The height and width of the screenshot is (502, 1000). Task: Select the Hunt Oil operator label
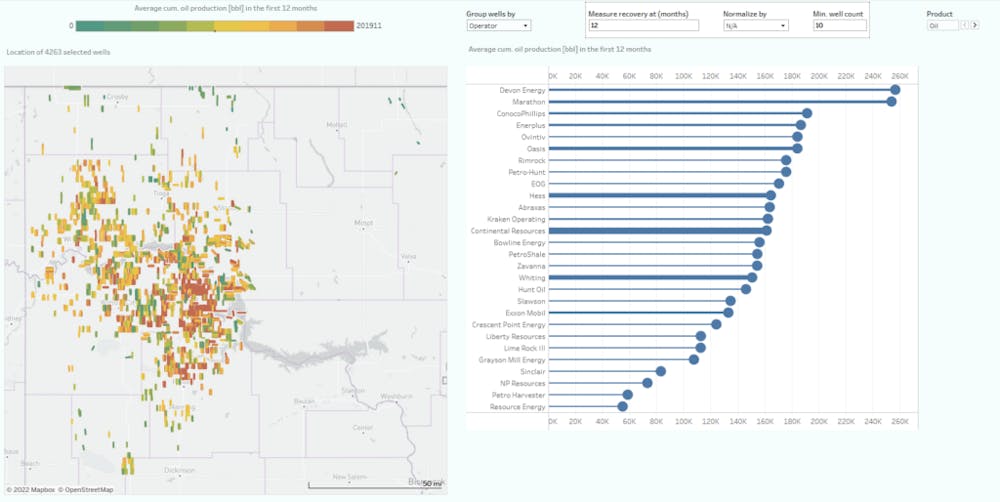[532, 290]
